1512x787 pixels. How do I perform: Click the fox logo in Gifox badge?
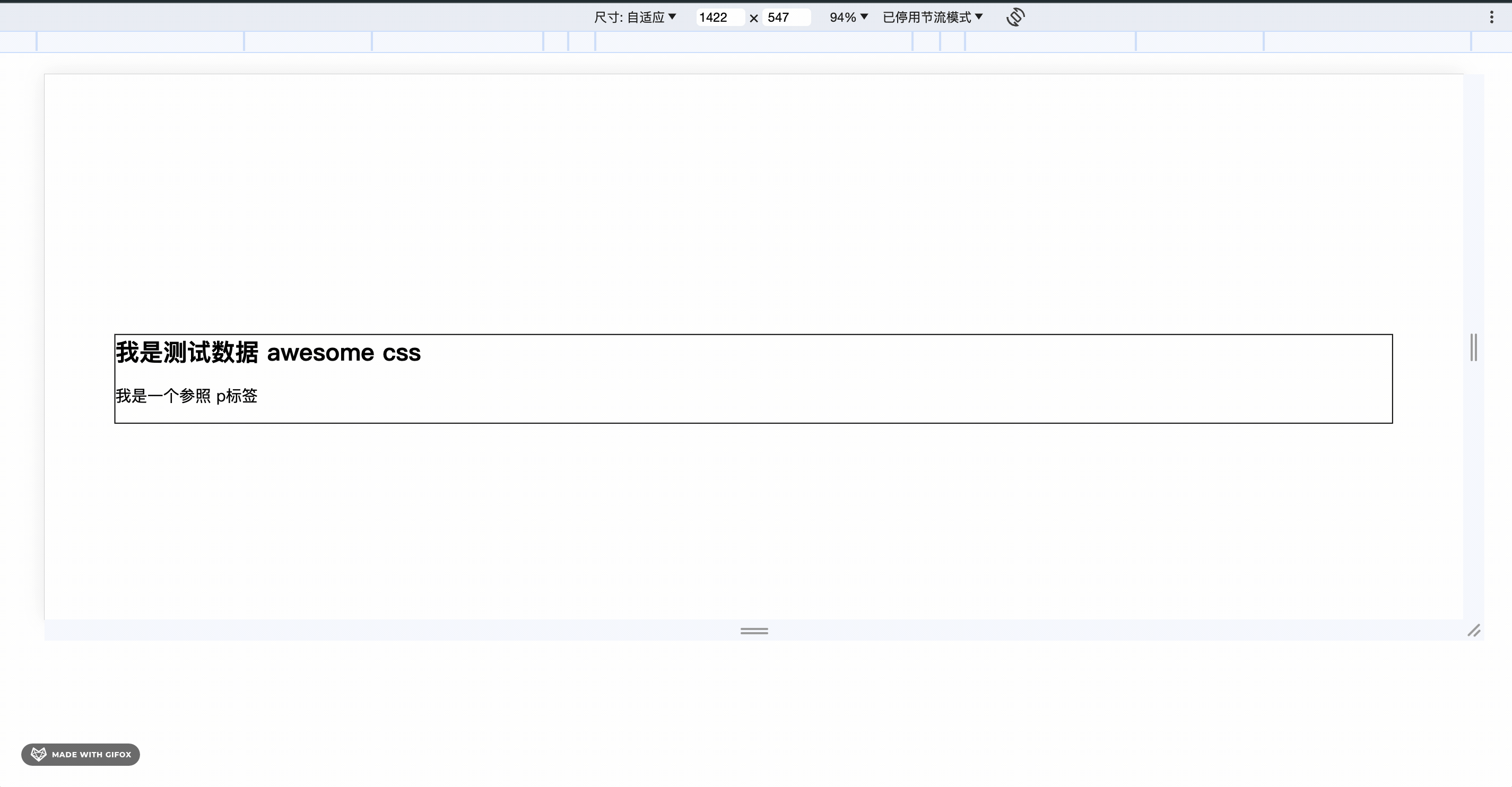(39, 754)
